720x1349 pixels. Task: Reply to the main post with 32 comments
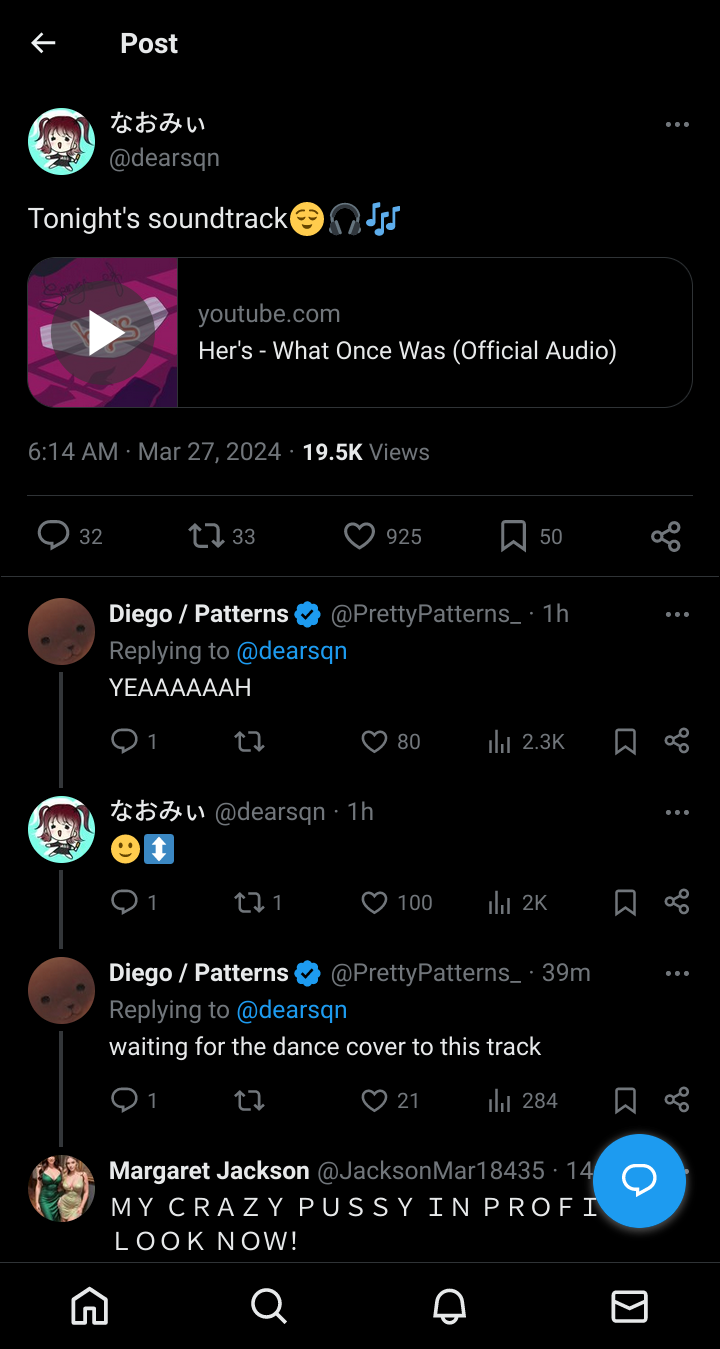[x=53, y=536]
